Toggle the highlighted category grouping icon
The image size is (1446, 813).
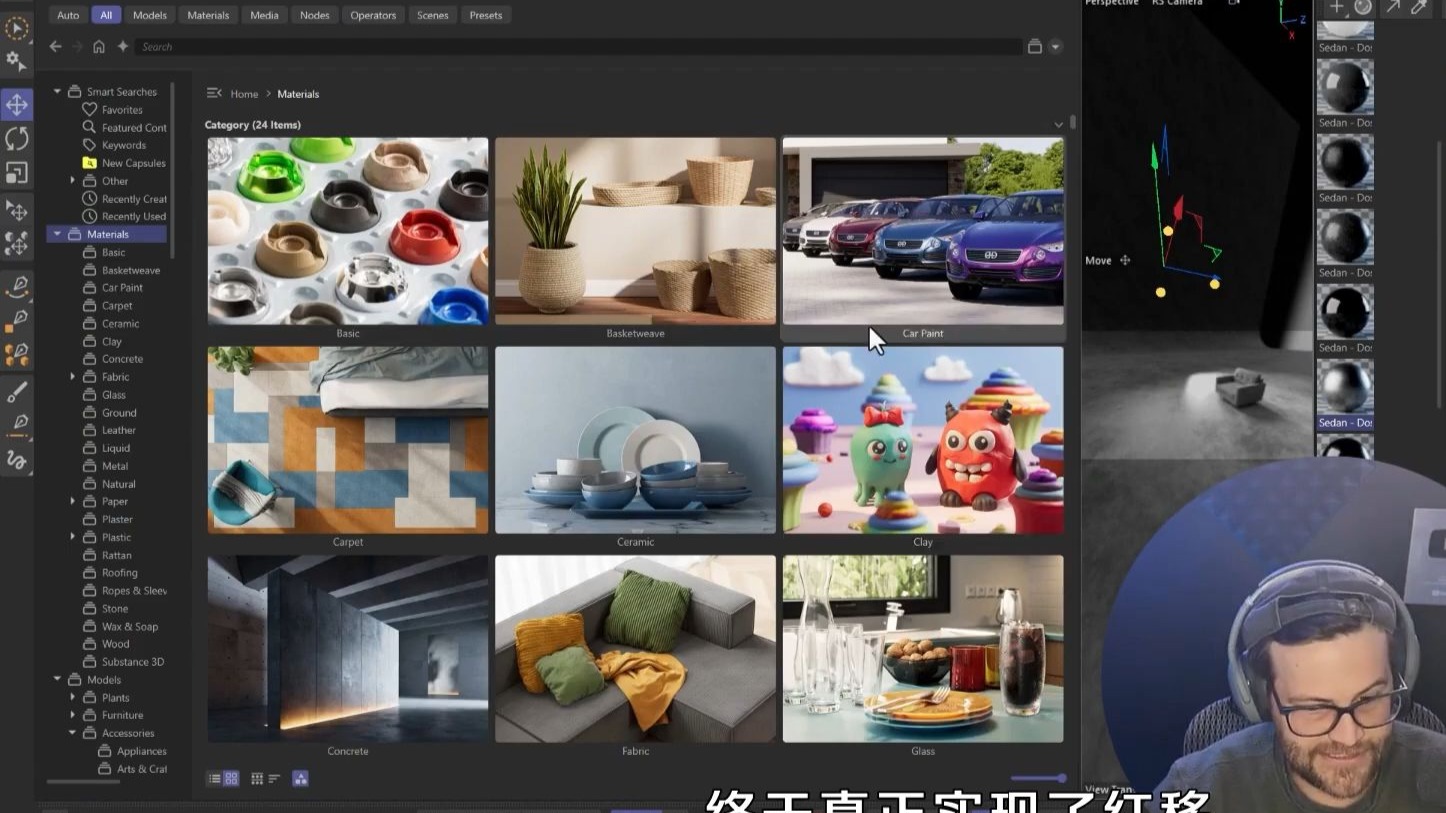(300, 778)
